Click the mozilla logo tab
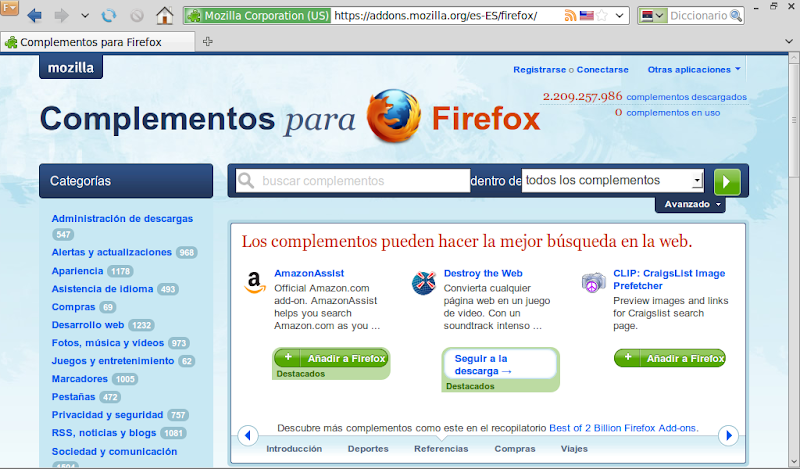Screen dimensions: 800x469 pos(71,67)
